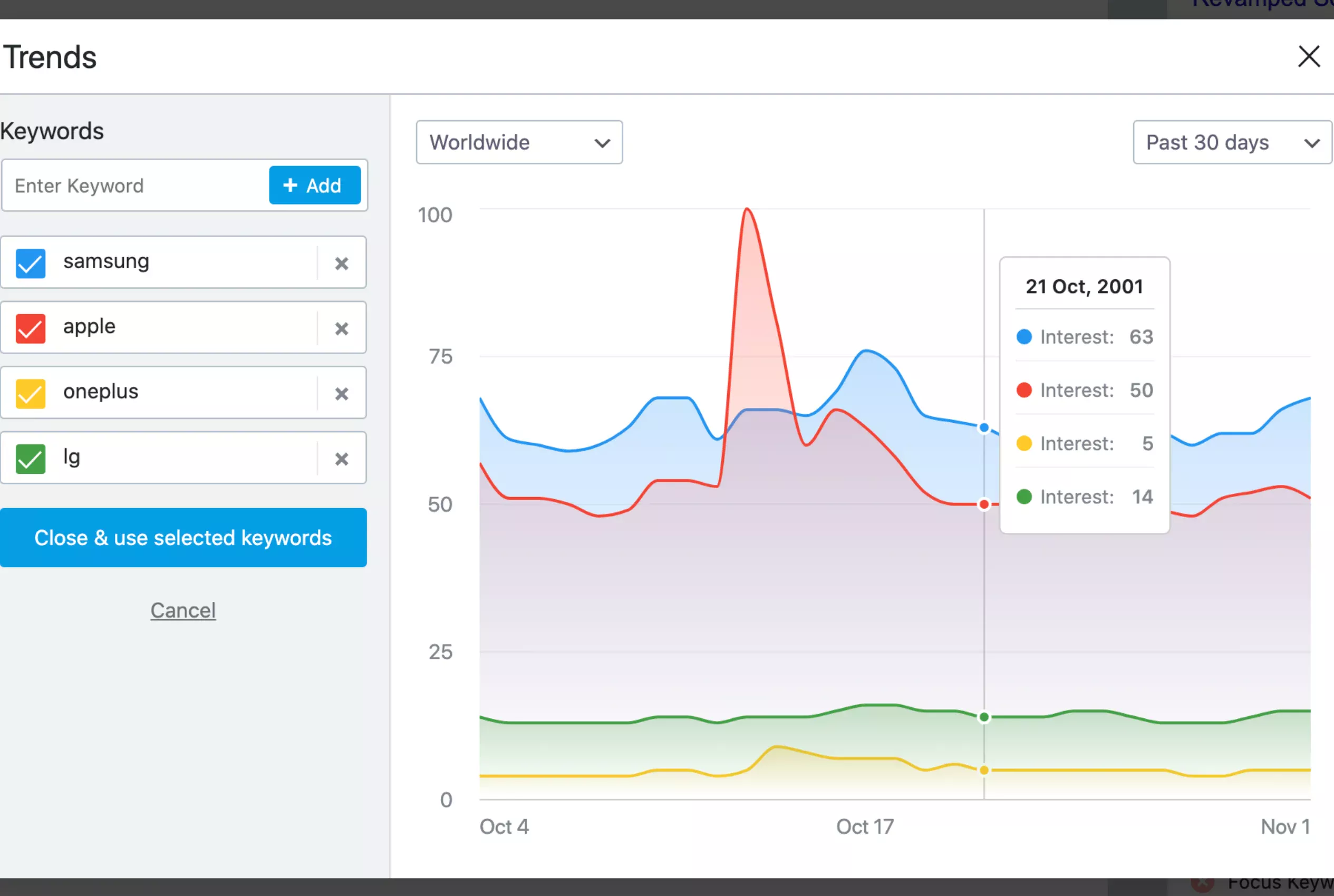Screen dimensions: 1334x896
Task: Uncheck the blue samsung checkbox
Action: 30,264
